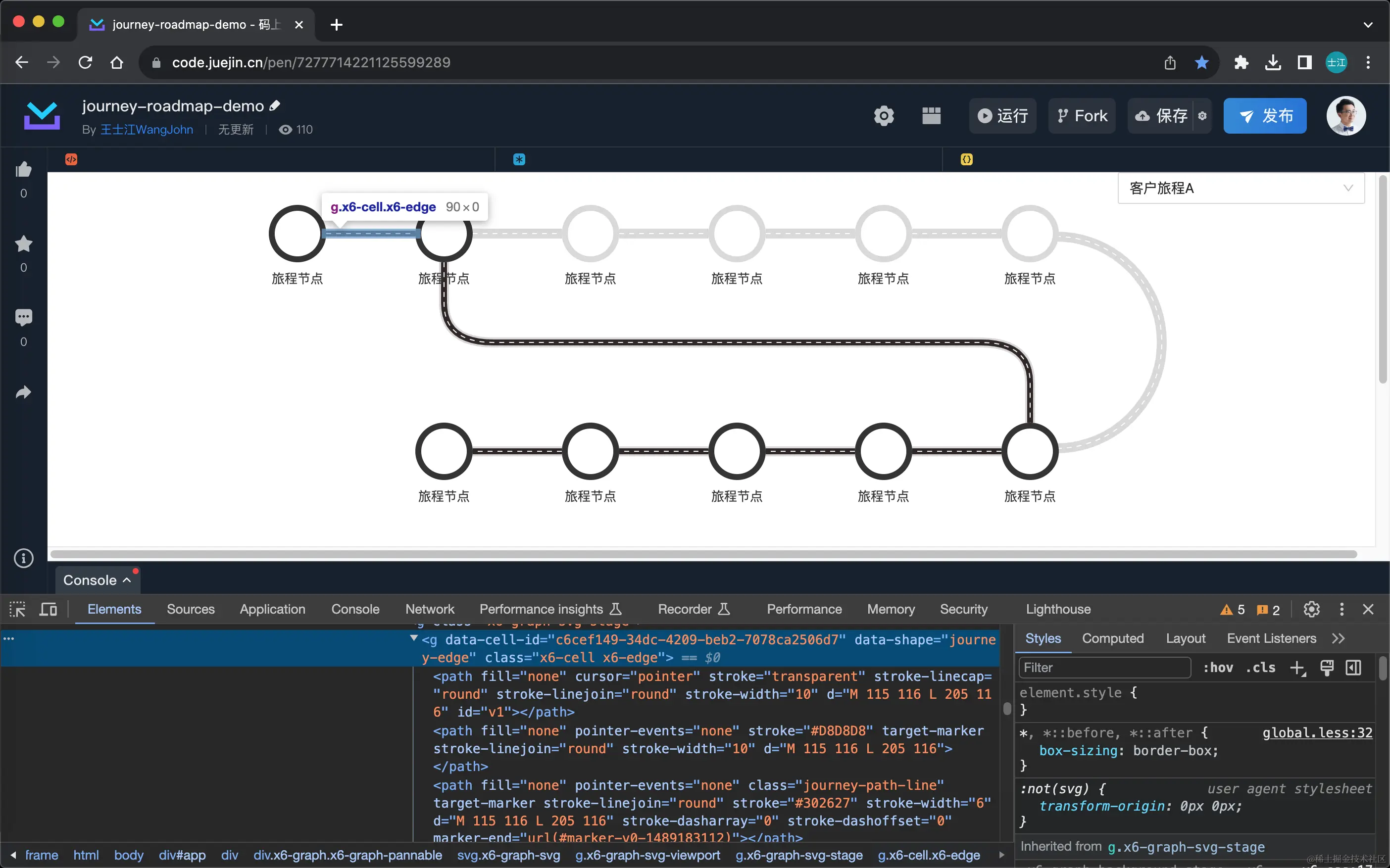The height and width of the screenshot is (868, 1390).
Task: Select the JS editor tab icon
Action: tap(966, 159)
